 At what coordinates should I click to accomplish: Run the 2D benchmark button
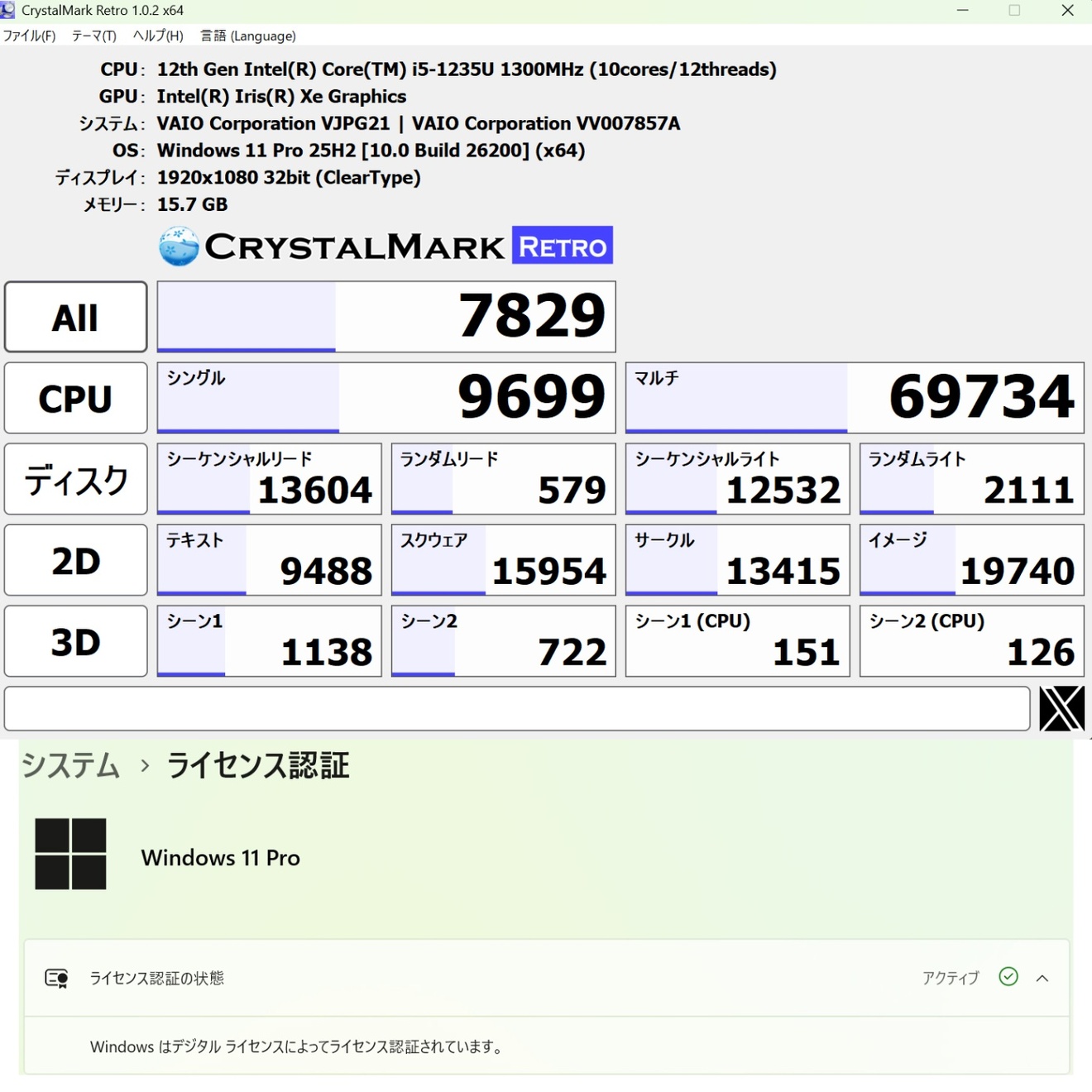(76, 560)
